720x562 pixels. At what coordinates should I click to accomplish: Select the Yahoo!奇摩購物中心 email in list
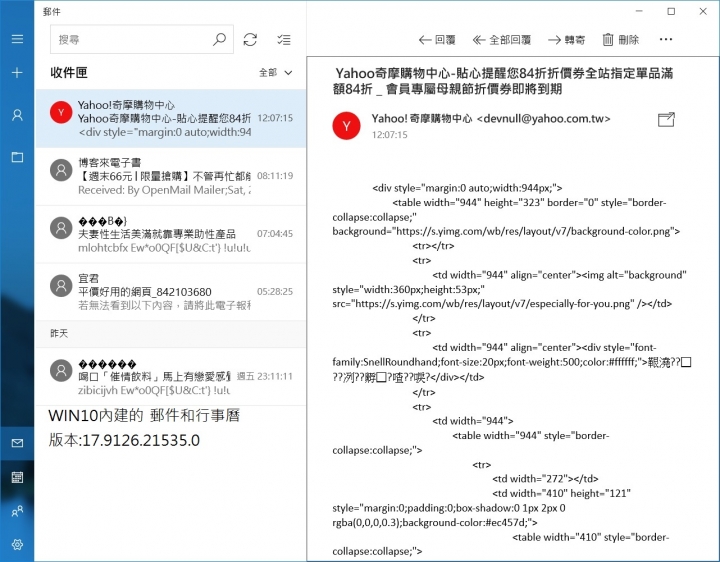171,118
